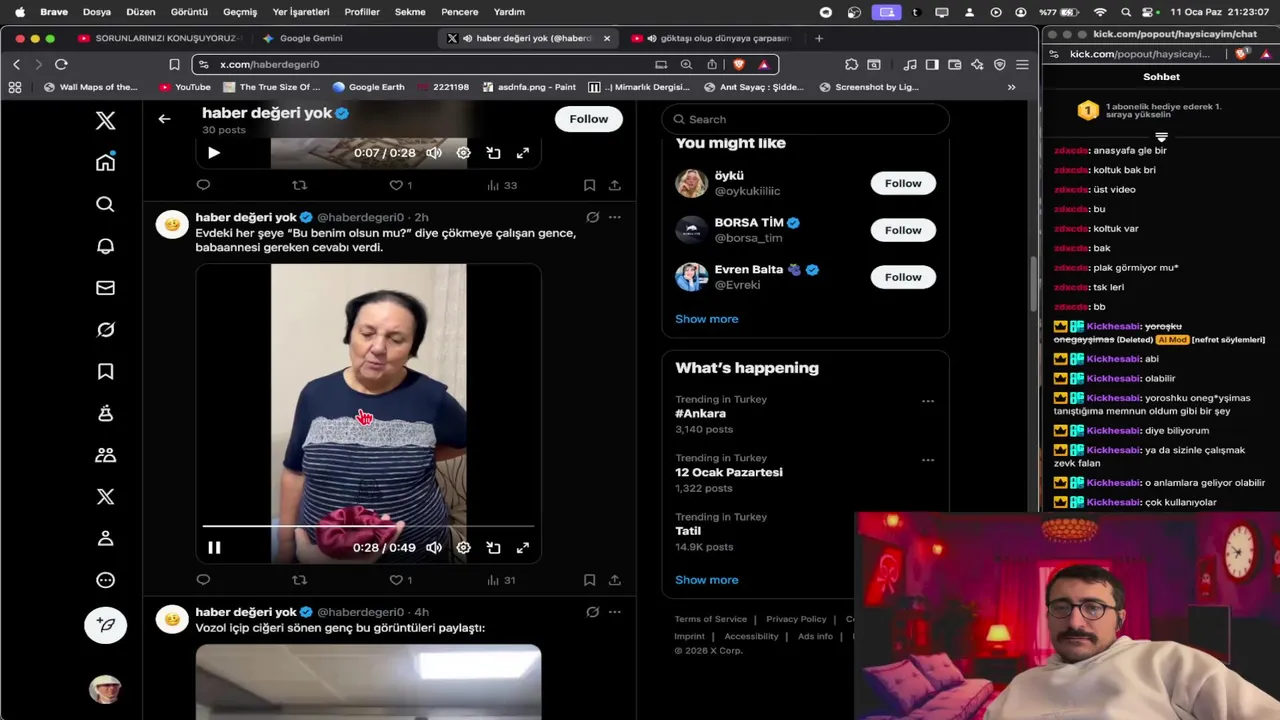Viewport: 1280px width, 720px height.
Task: Open the Google Earth bookmark
Action: 368,87
